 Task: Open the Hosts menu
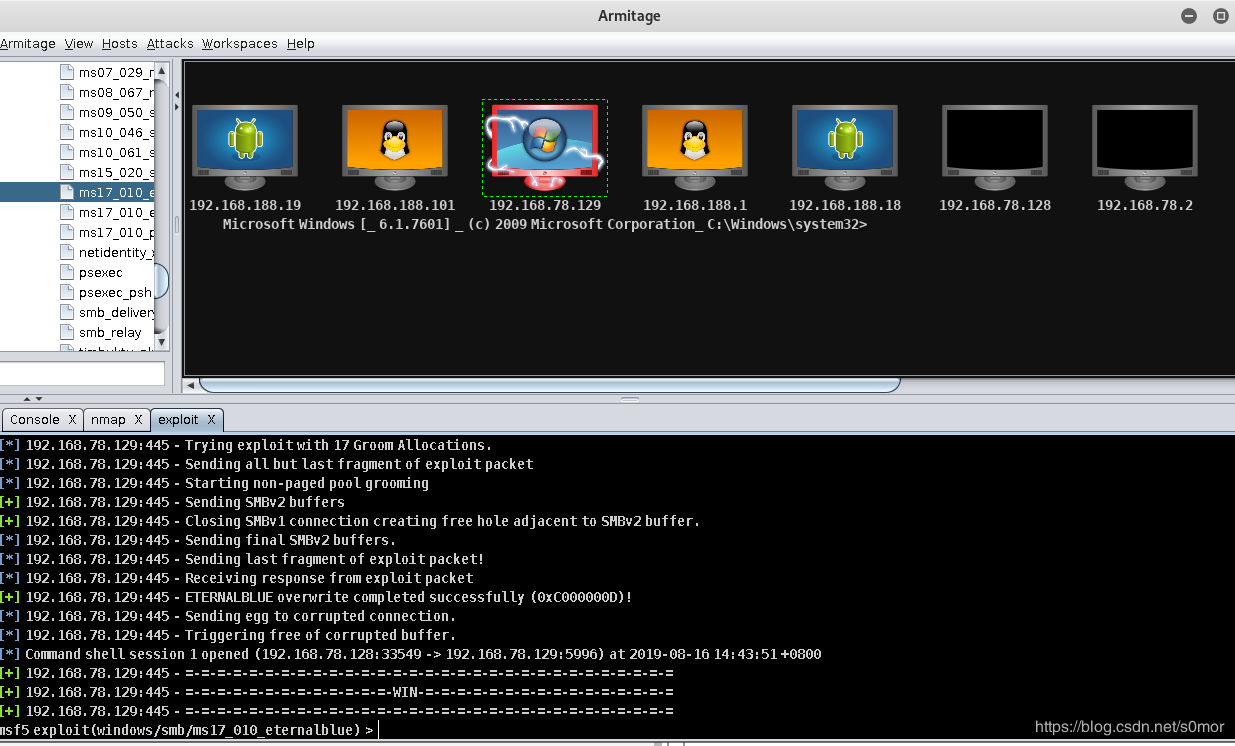coord(120,44)
